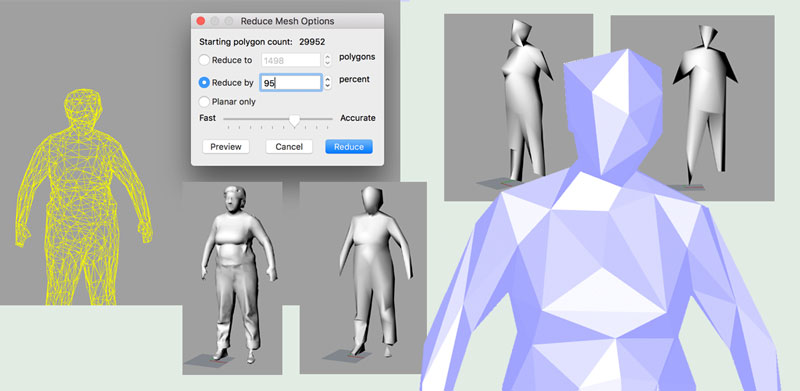800x391 pixels.
Task: Select the yellow wireframe human mesh
Action: (x=83, y=197)
